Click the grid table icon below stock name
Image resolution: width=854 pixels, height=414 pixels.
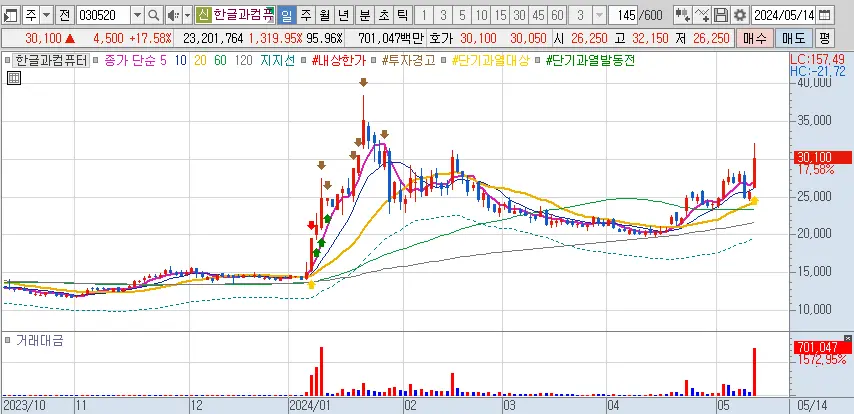point(14,78)
